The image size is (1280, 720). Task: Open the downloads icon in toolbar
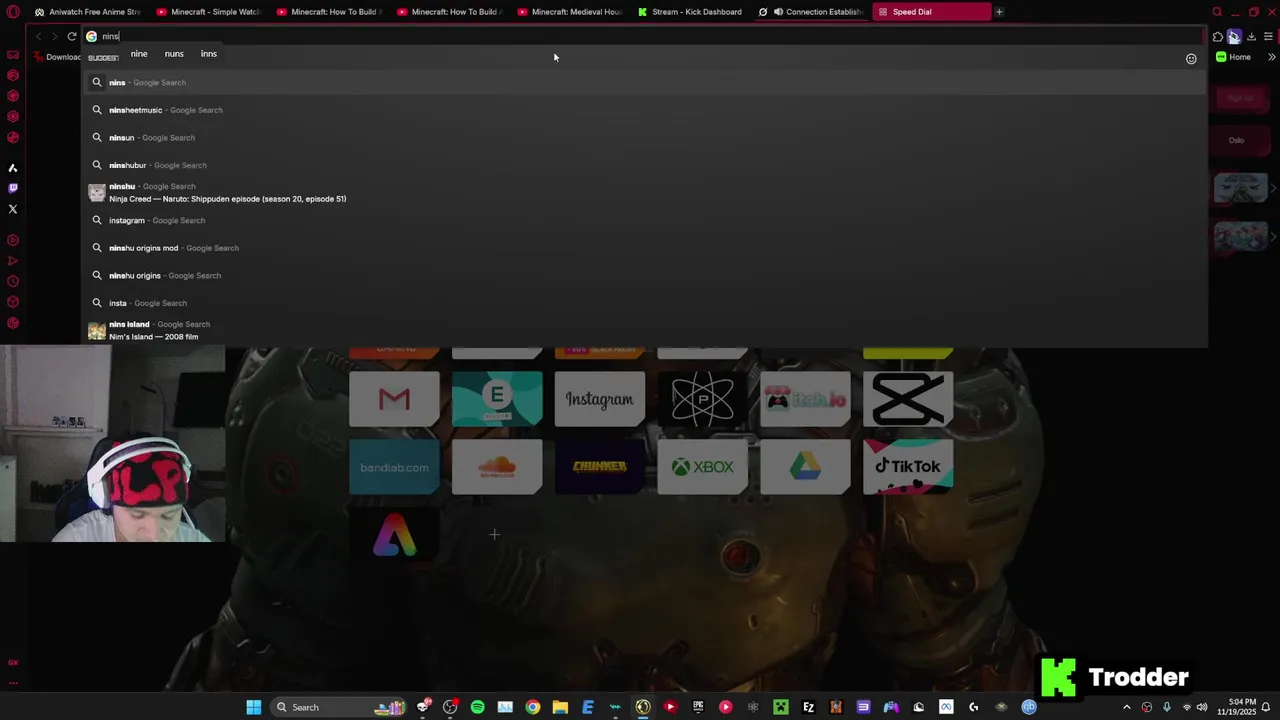(1251, 36)
